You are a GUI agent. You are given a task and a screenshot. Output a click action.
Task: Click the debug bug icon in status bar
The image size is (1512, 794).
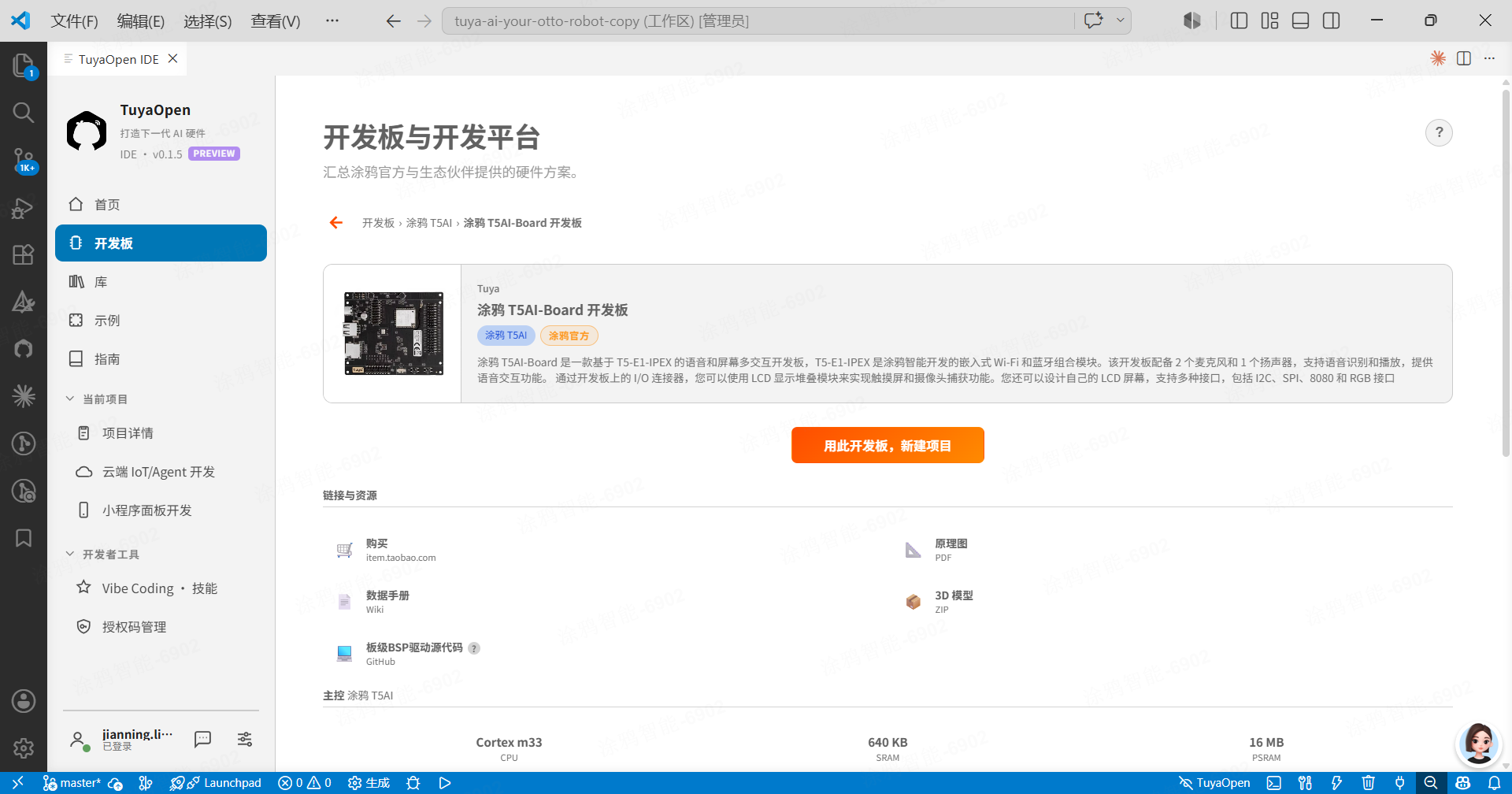click(x=413, y=783)
